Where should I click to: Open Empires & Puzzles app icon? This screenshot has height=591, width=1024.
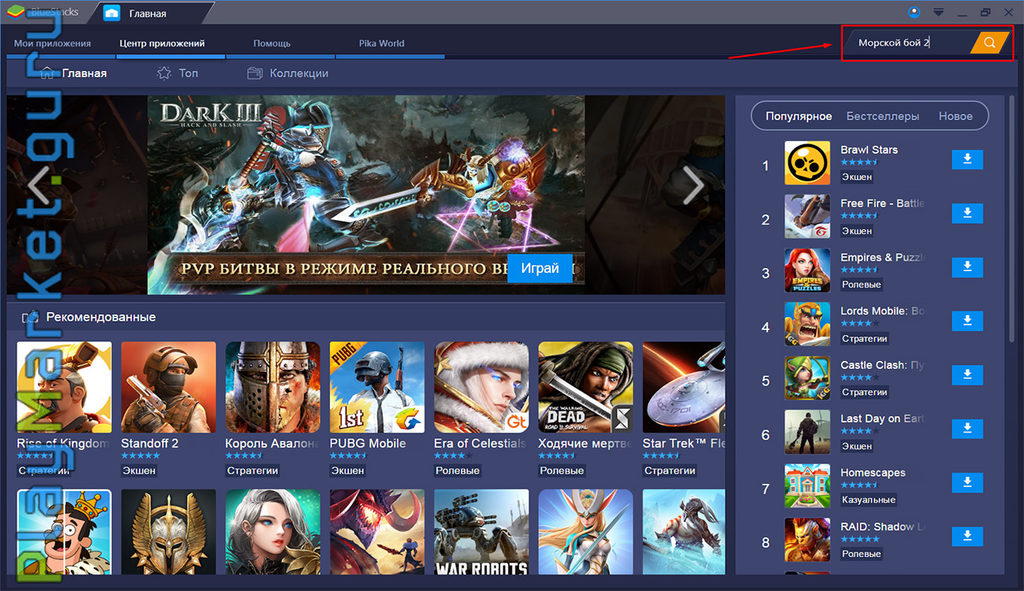807,270
